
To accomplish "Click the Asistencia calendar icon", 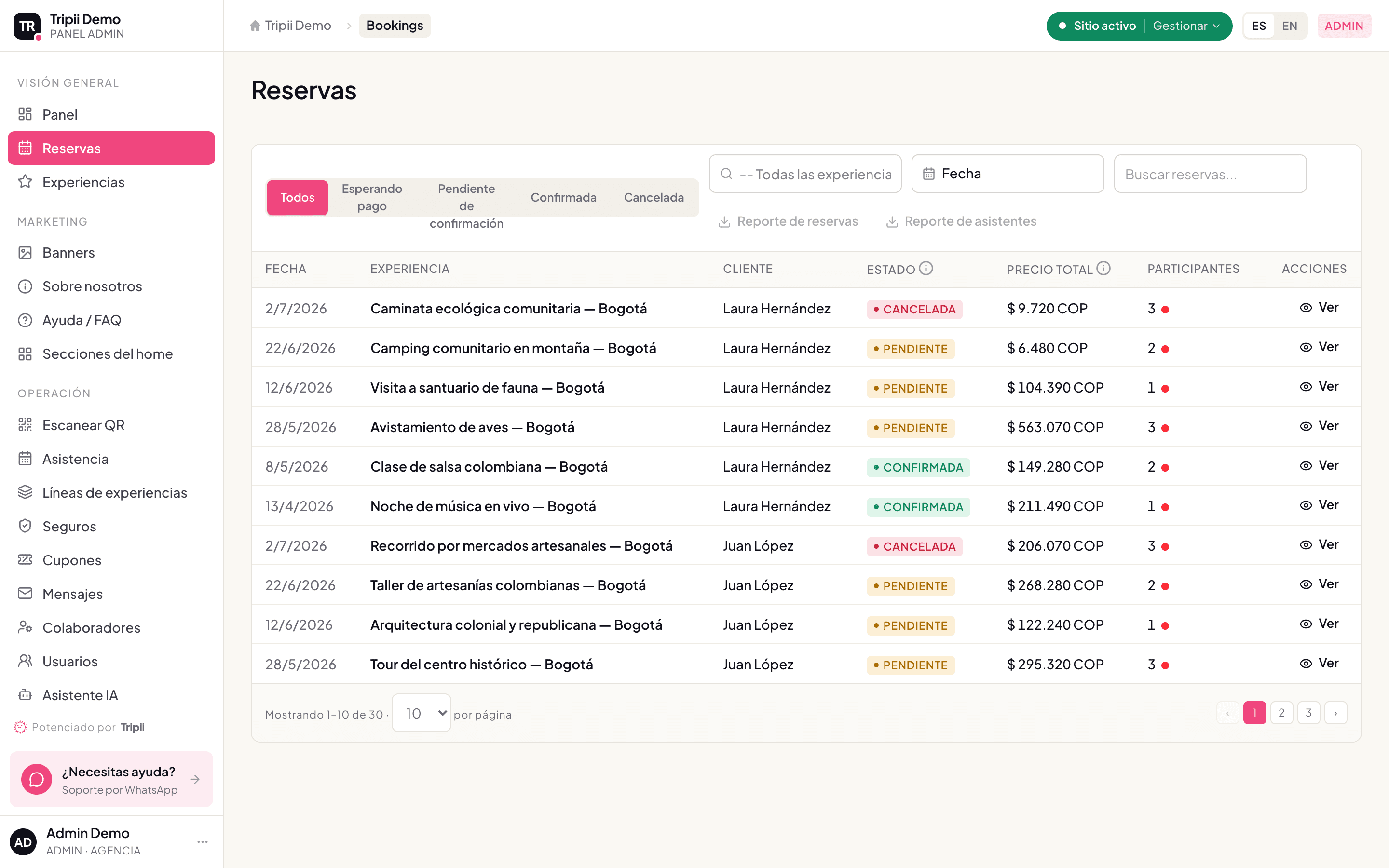I will (x=25, y=459).
